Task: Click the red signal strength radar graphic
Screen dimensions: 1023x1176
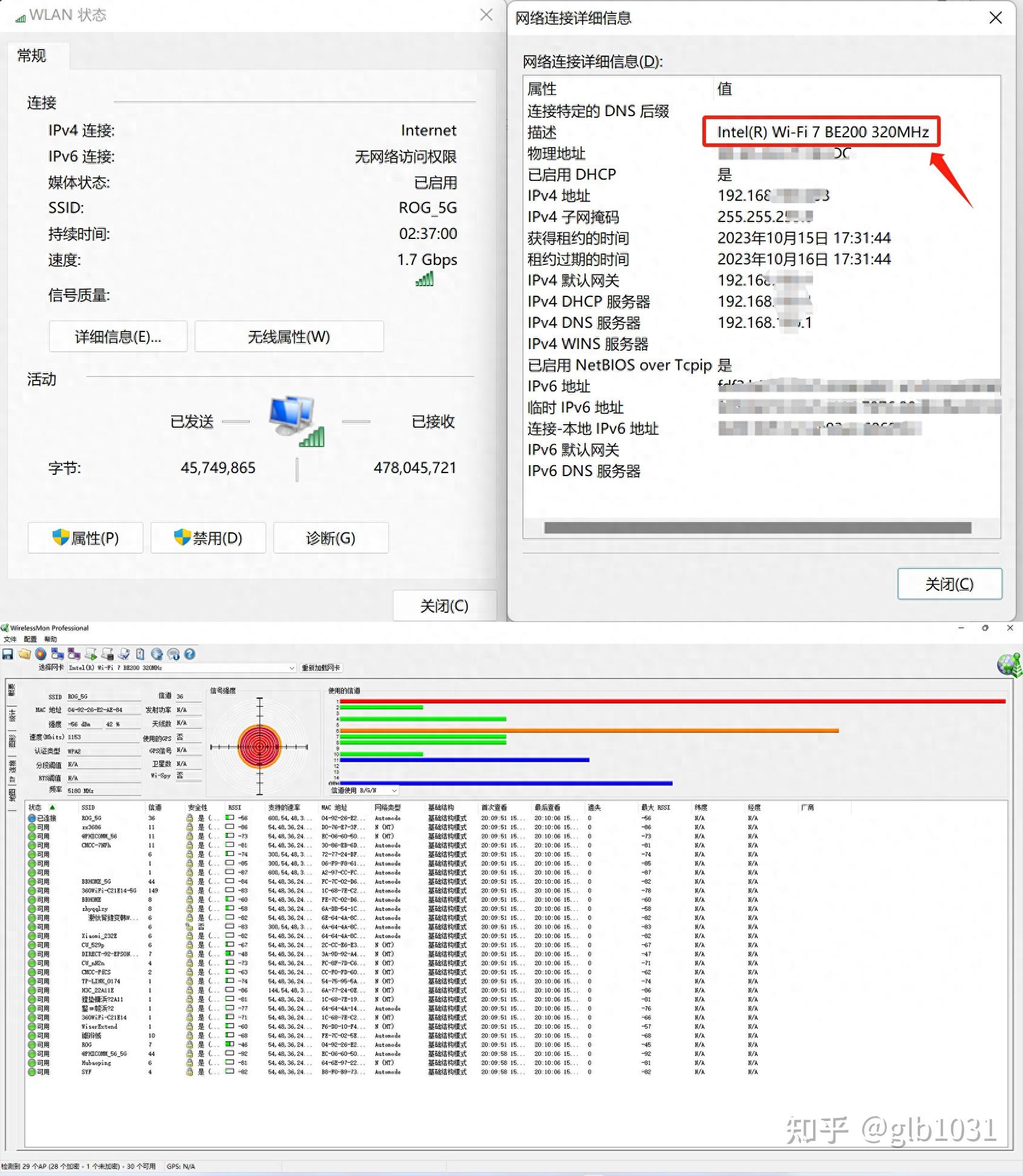Action: point(260,746)
